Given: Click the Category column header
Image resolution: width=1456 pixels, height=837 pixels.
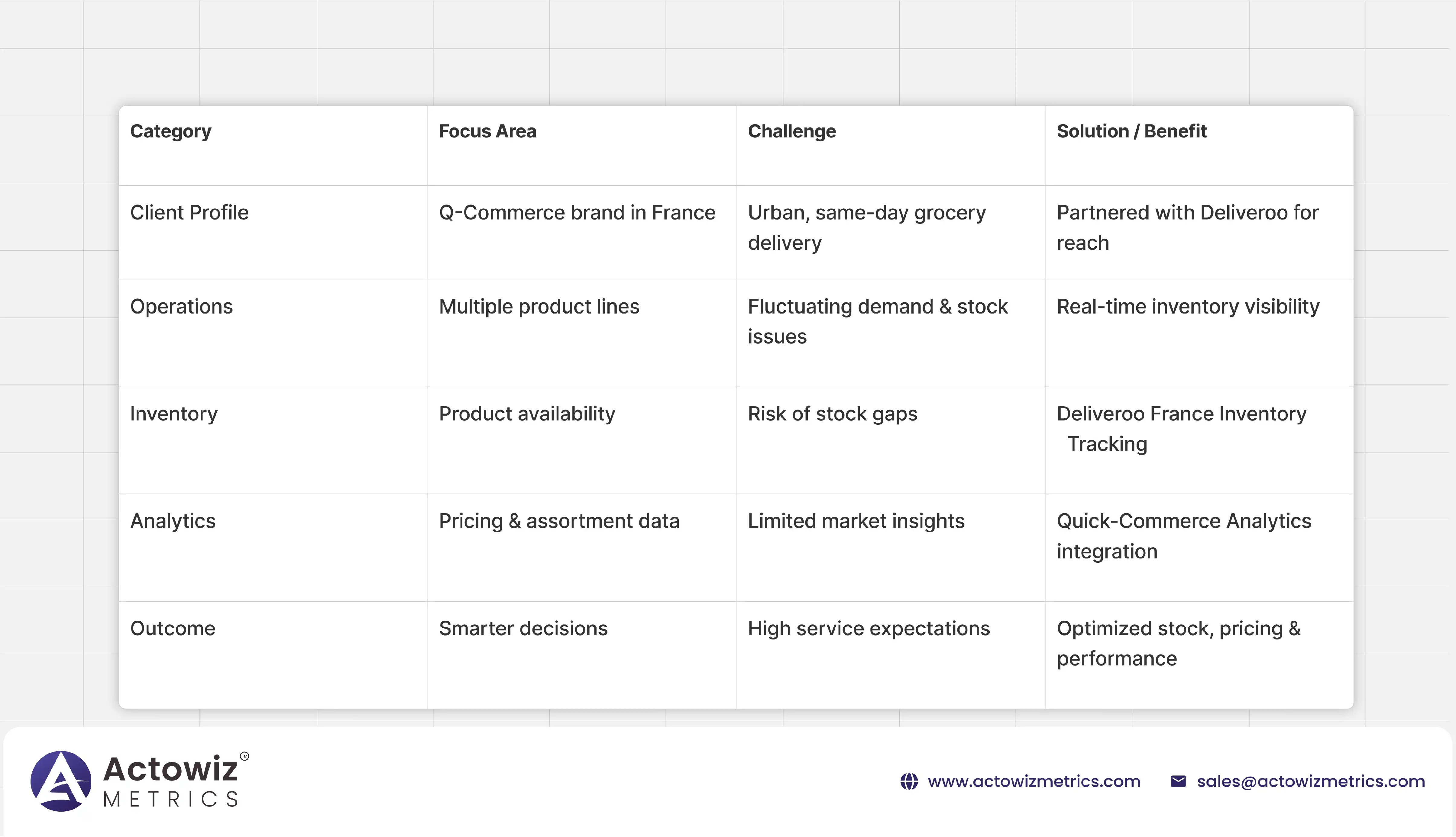Looking at the screenshot, I should (x=171, y=131).
